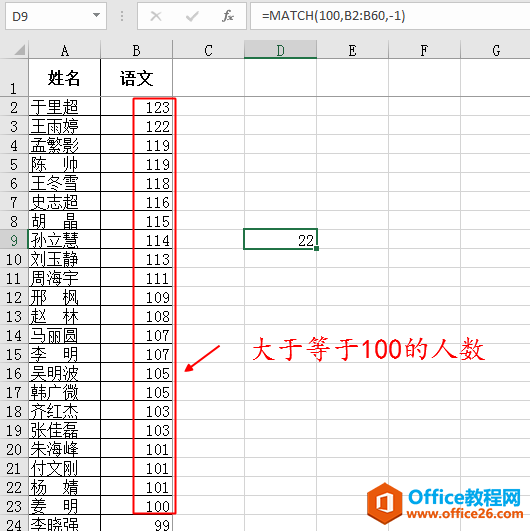Click name cell 付文刚
Viewport: 530px width, 531px height.
(x=65, y=468)
